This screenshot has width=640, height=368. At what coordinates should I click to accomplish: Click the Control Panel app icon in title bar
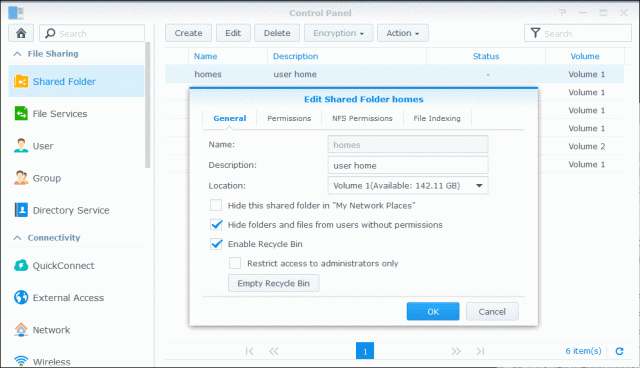[x=16, y=13]
